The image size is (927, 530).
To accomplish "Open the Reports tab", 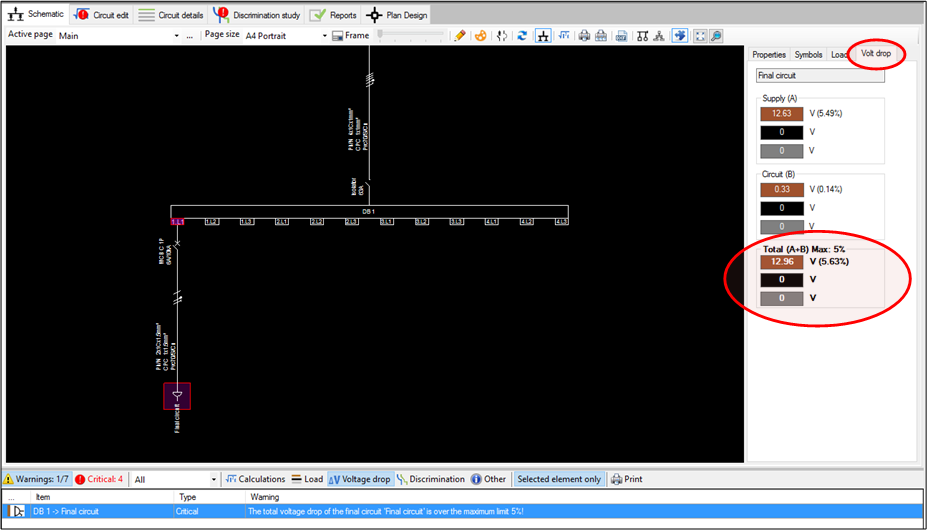I will point(334,15).
